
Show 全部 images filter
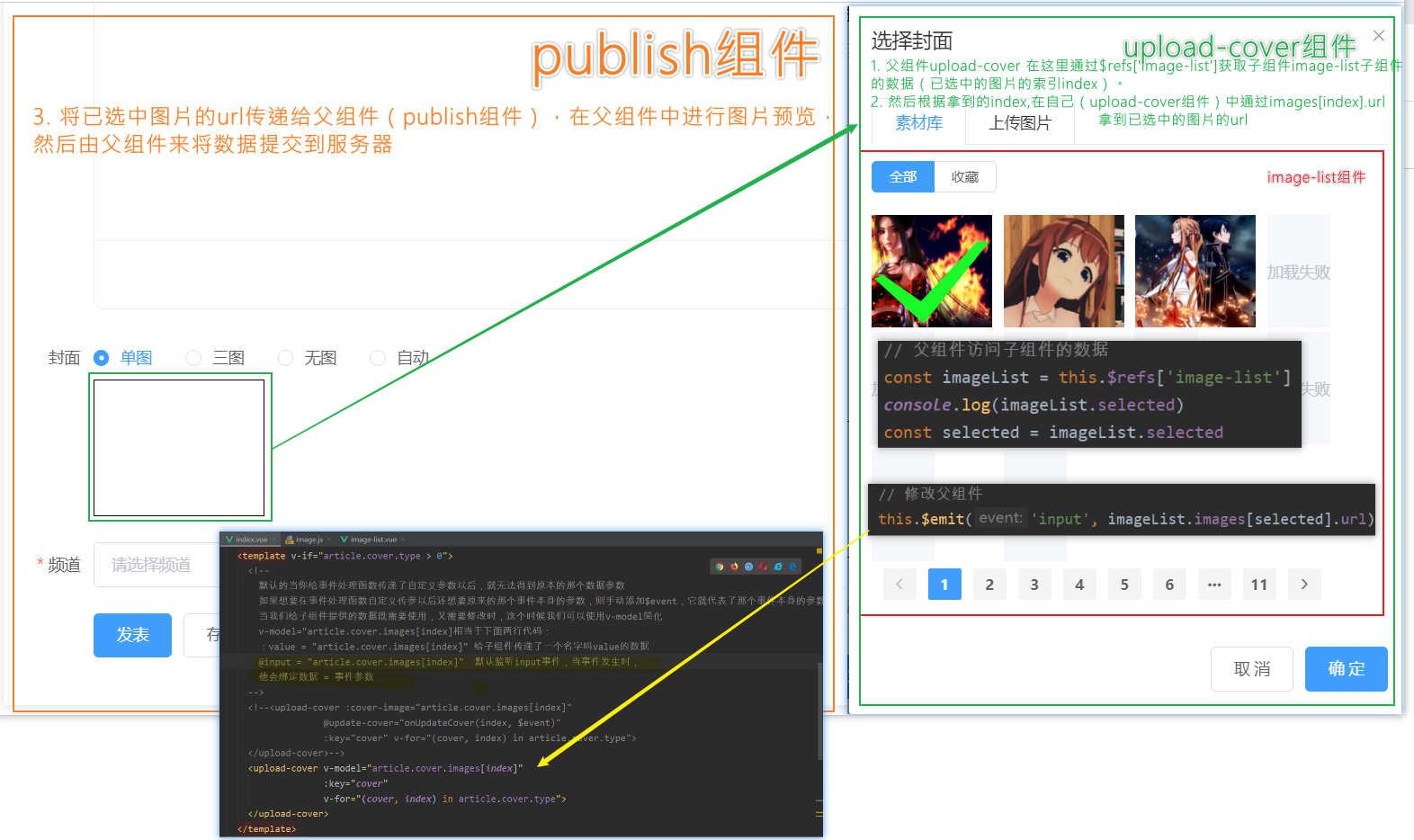903,177
